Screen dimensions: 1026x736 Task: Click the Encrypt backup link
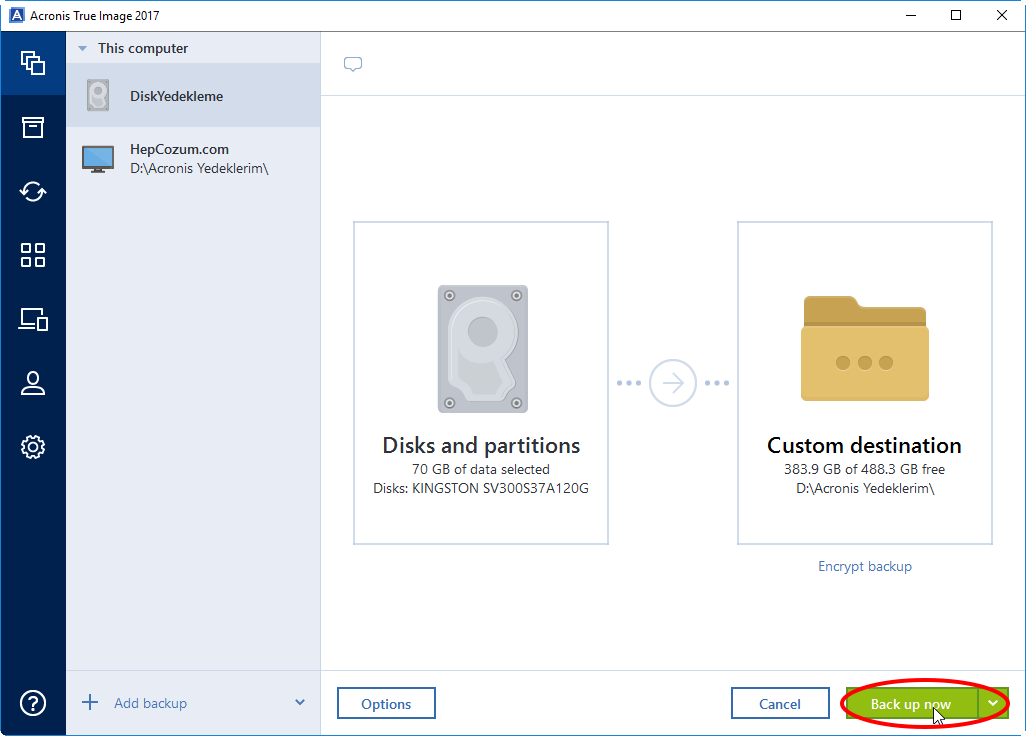(x=864, y=567)
